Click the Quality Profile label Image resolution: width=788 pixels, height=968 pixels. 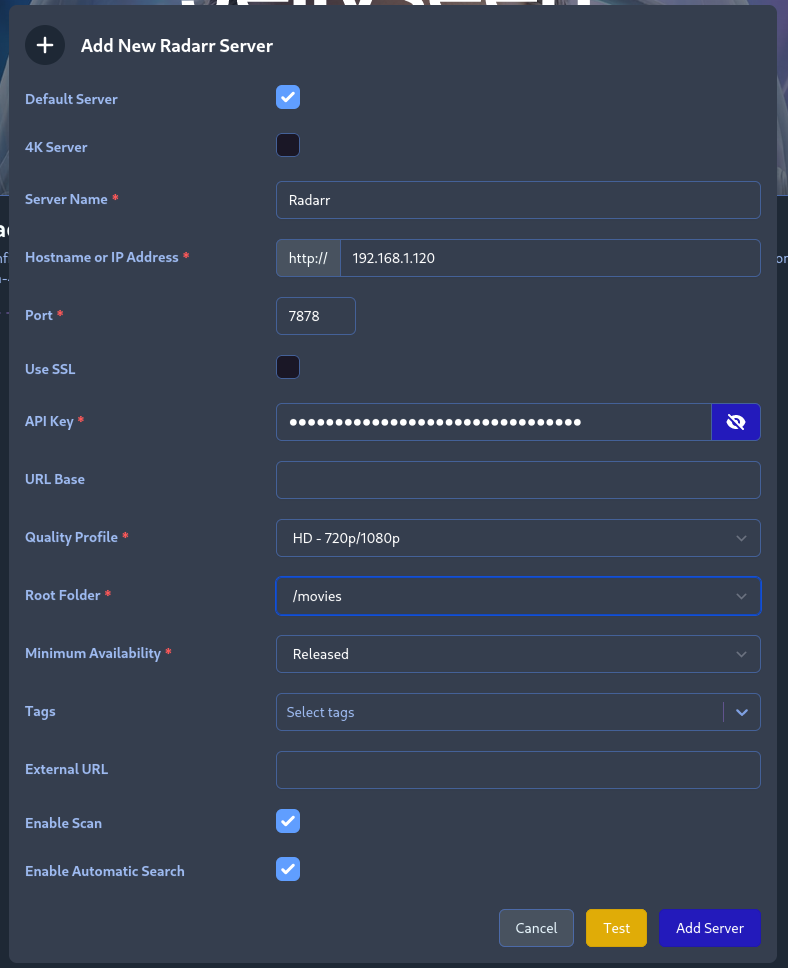click(71, 537)
